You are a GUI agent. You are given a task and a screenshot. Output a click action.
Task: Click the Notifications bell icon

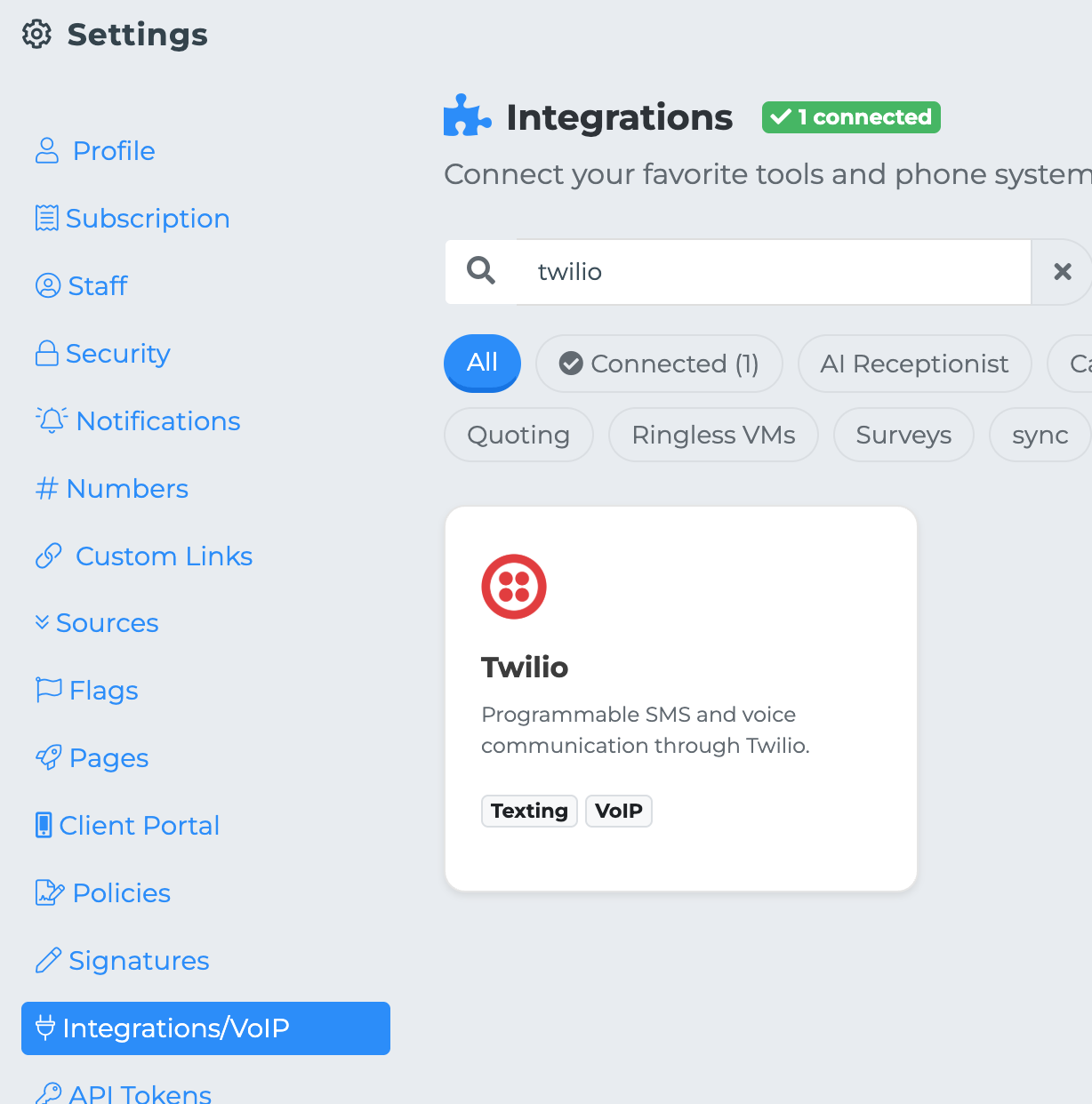(x=52, y=420)
